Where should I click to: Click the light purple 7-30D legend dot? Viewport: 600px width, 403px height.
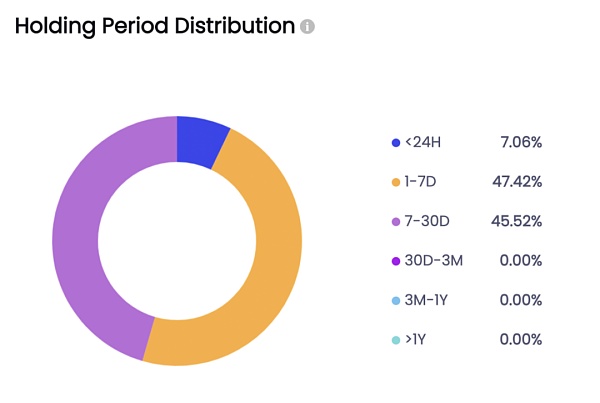[x=396, y=221]
